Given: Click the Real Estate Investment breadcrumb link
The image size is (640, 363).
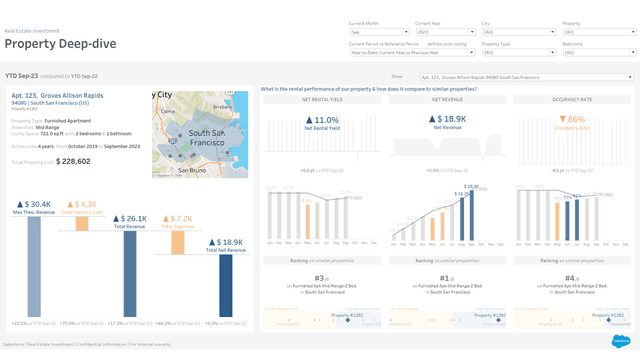Looking at the screenshot, I should click(32, 31).
